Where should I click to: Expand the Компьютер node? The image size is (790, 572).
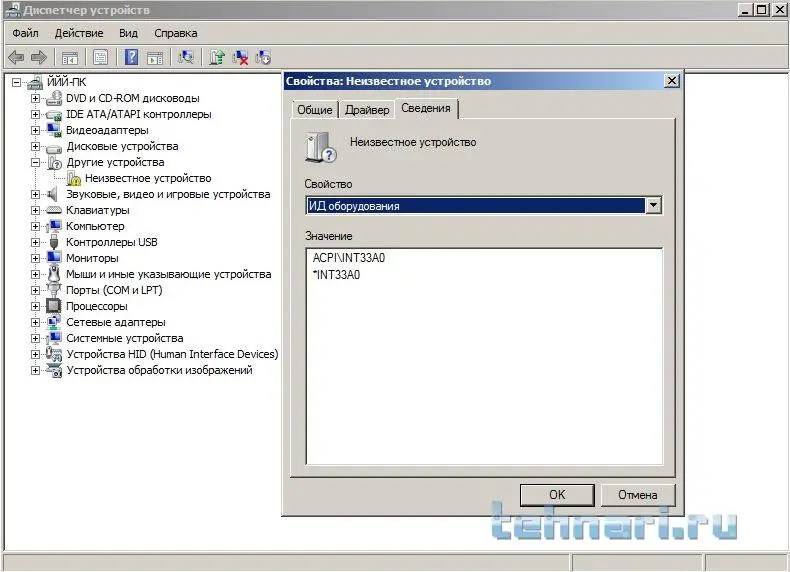point(35,226)
